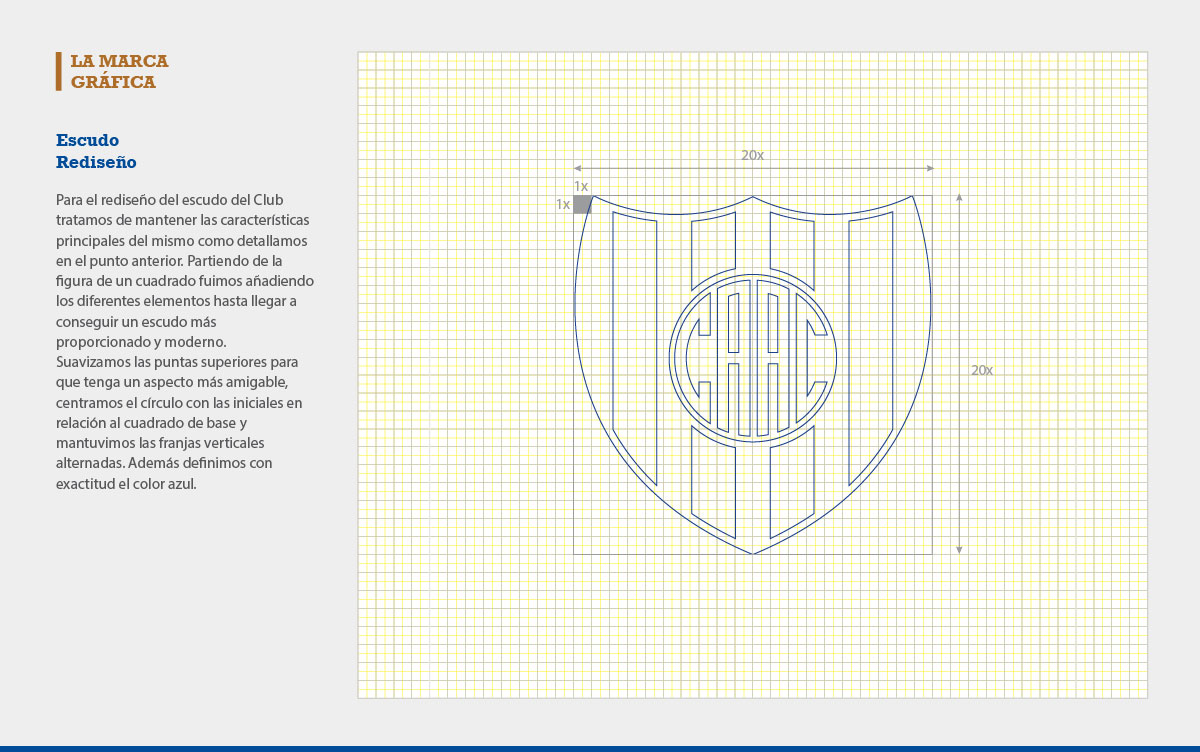Click the 'LA MARCA GRÁFICA' heading
This screenshot has width=1200, height=752.
(119, 72)
